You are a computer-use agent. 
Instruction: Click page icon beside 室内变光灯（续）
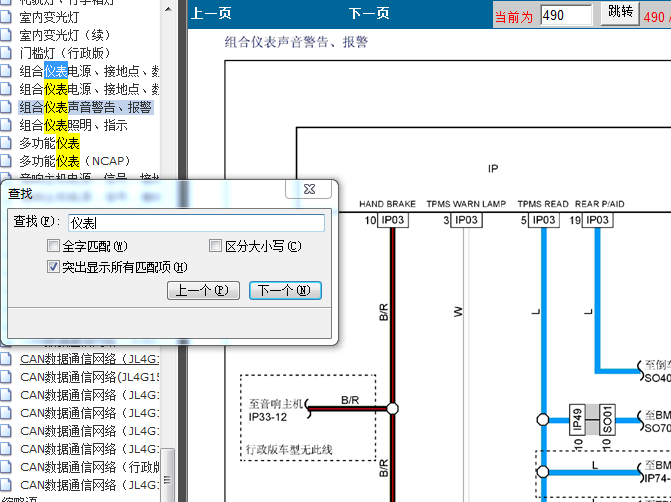coord(6,35)
